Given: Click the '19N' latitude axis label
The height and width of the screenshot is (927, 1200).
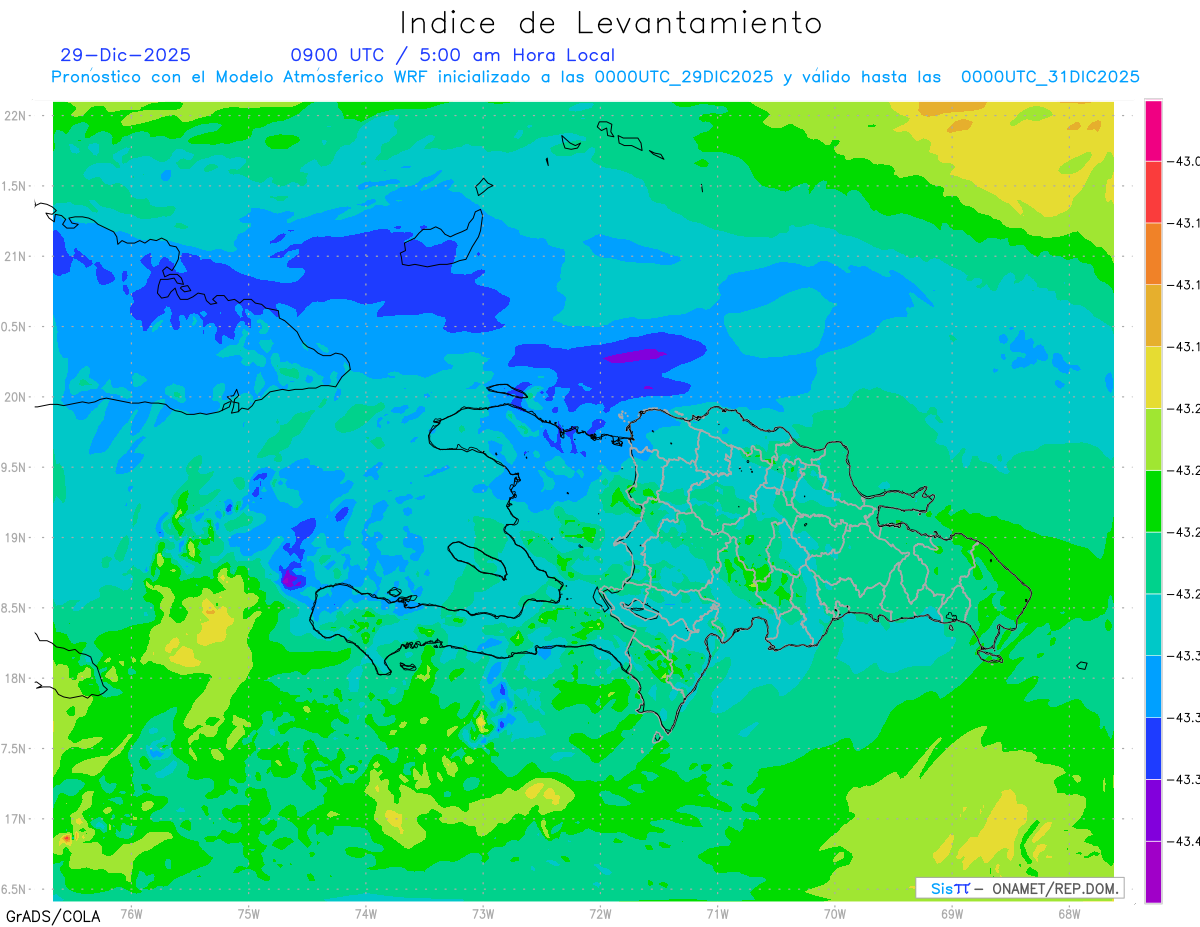Looking at the screenshot, I should 17,537.
